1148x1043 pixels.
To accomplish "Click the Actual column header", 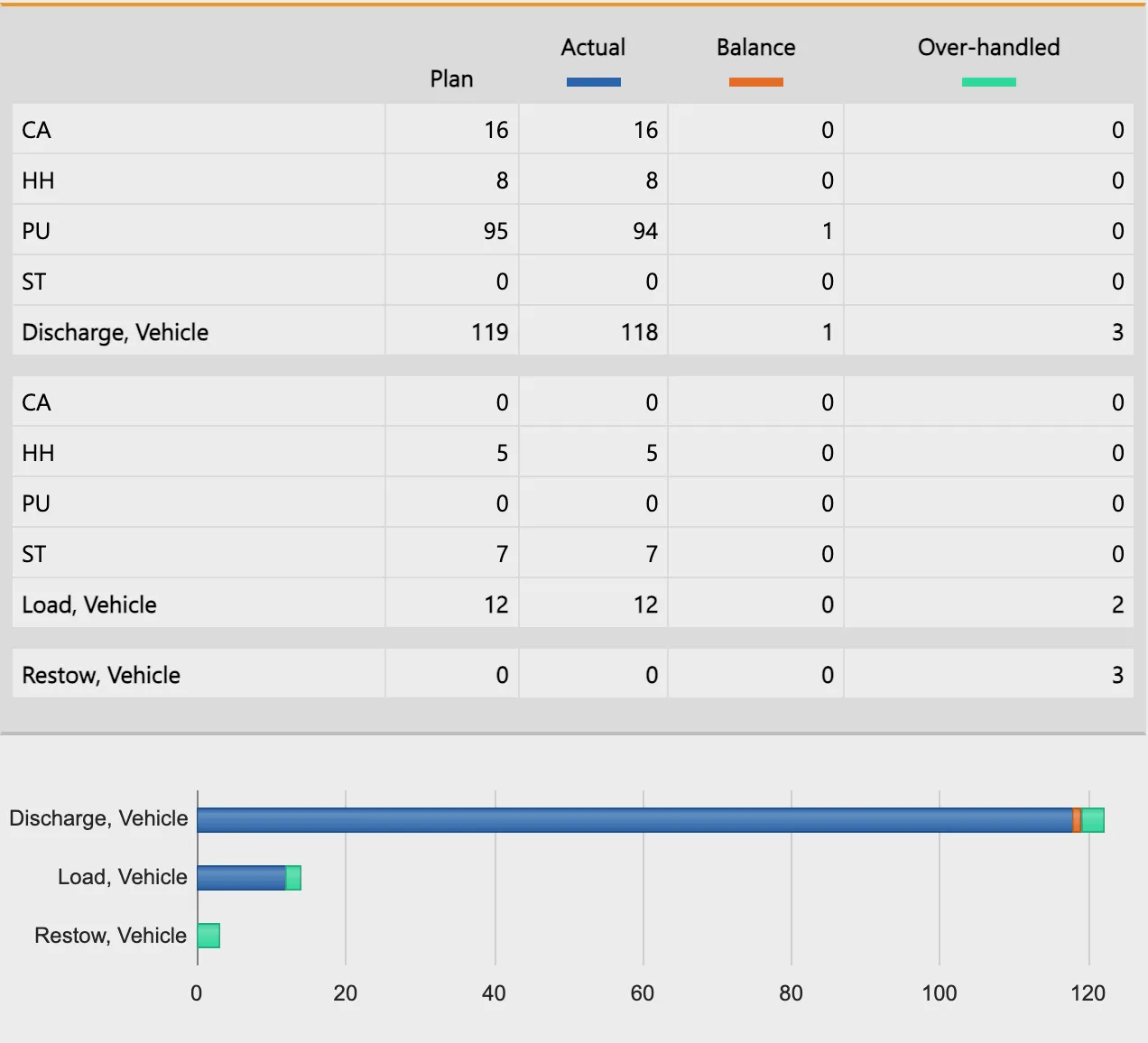I will (593, 48).
